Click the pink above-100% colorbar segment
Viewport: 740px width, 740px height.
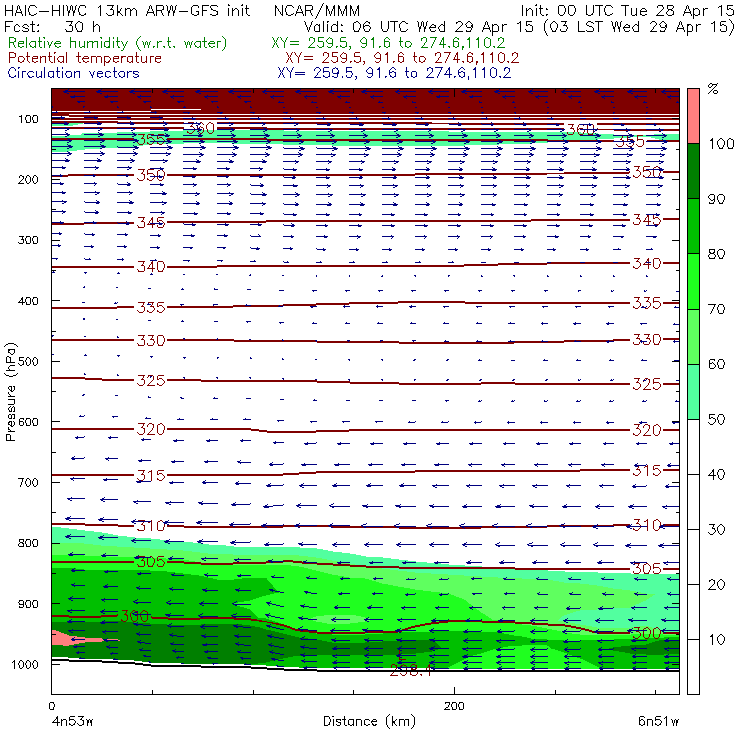(693, 116)
